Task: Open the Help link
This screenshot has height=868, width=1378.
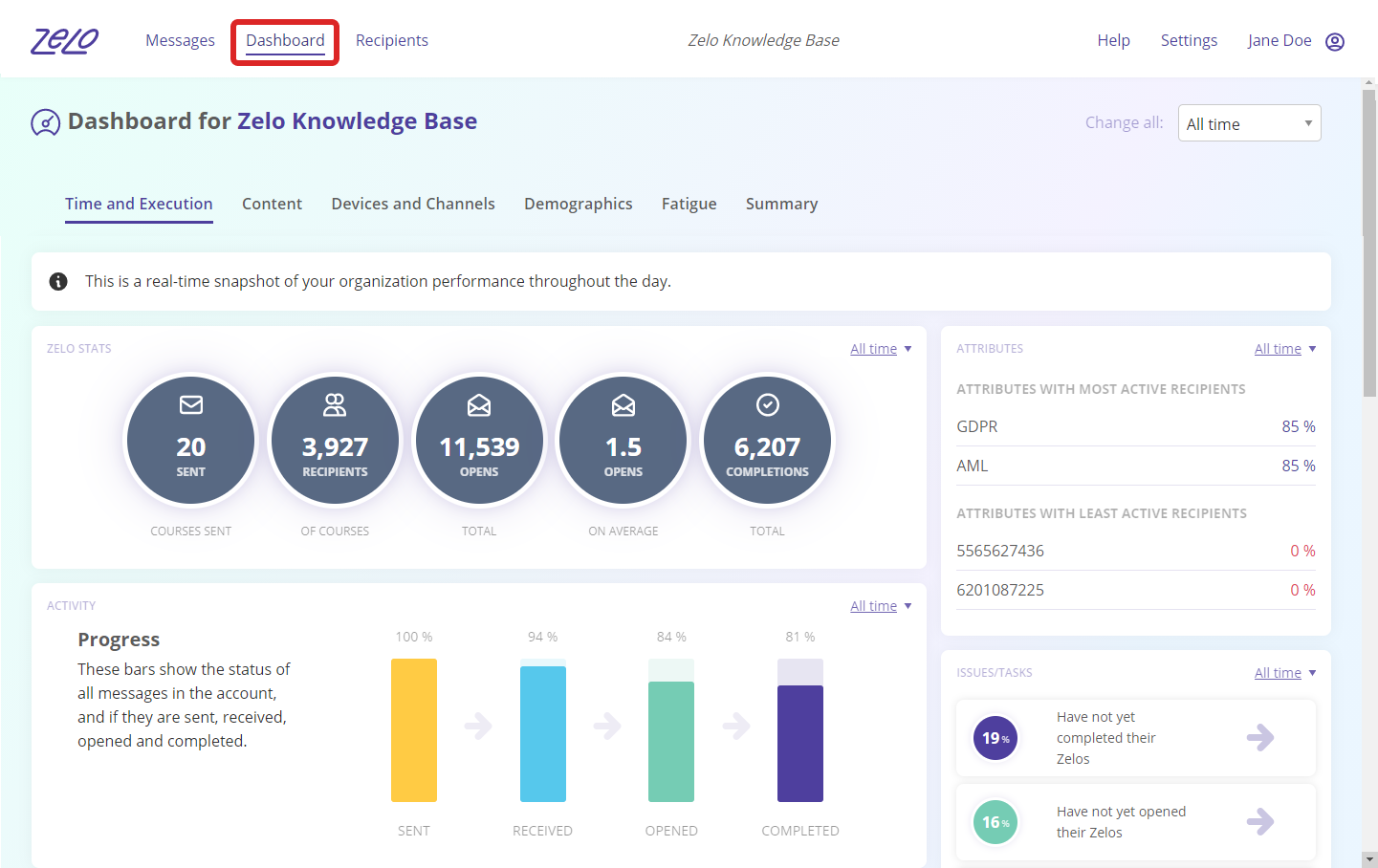Action: (1113, 40)
